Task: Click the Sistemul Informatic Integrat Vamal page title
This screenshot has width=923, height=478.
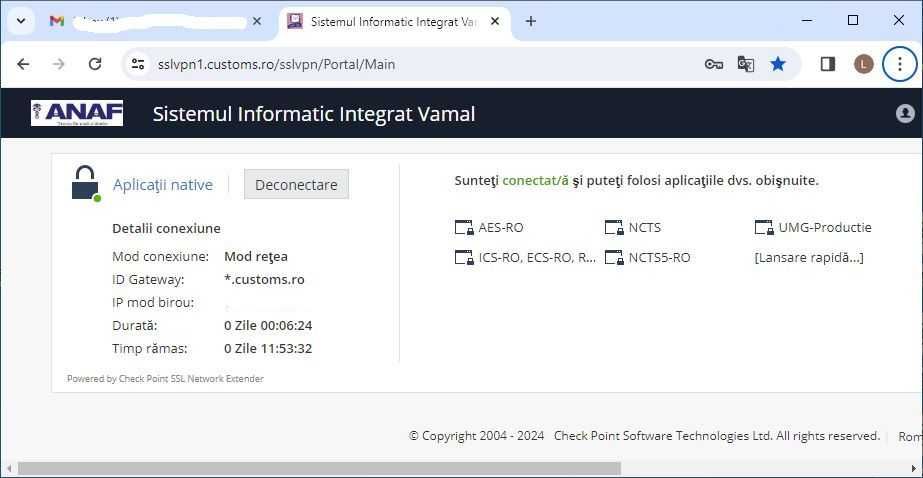Action: click(314, 114)
